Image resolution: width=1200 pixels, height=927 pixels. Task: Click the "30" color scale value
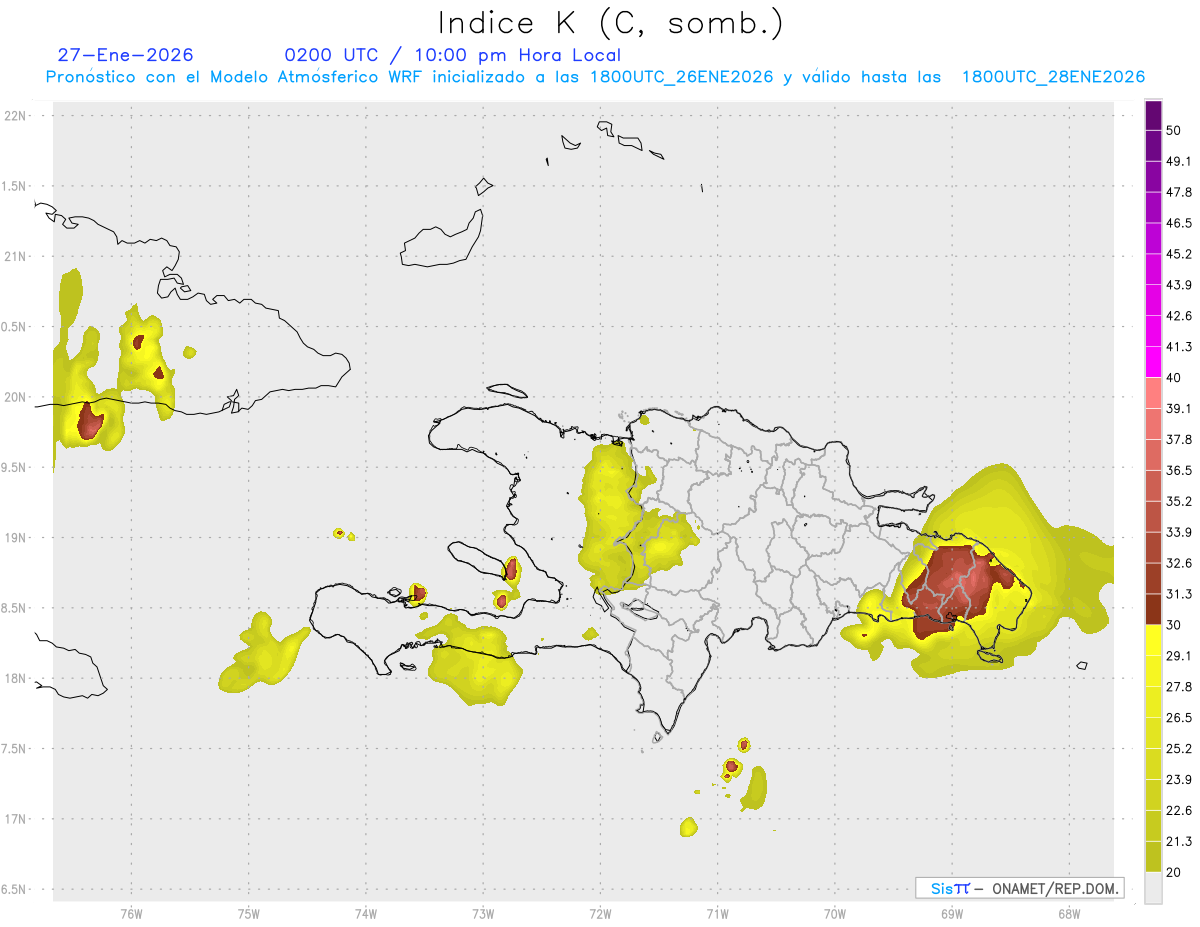1174,625
